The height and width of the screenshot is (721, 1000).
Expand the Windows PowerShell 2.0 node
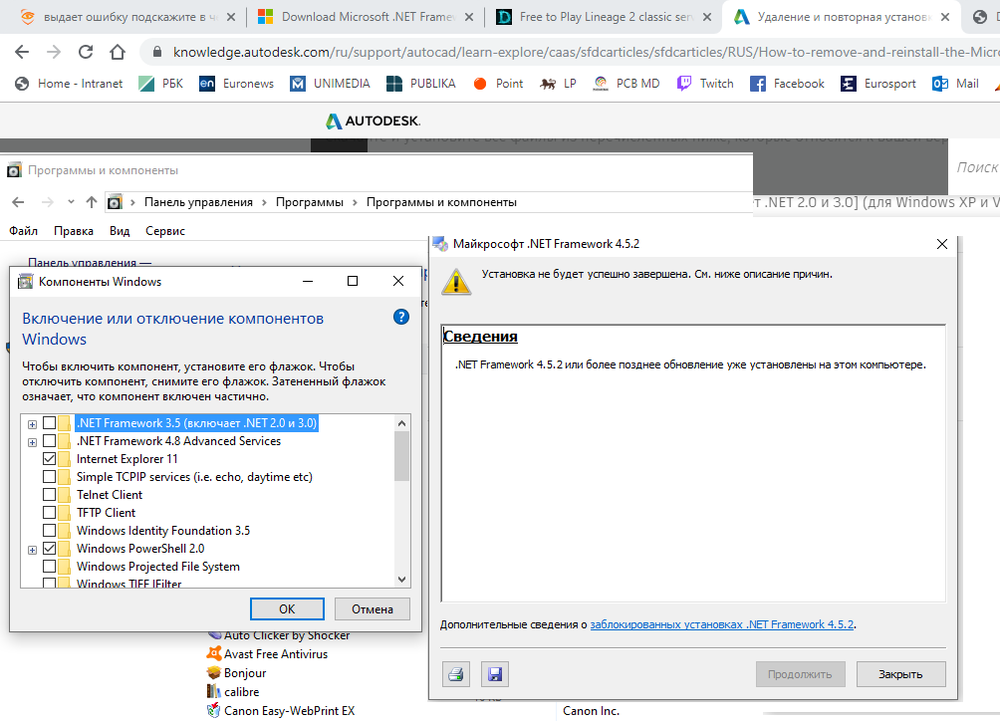coord(33,550)
